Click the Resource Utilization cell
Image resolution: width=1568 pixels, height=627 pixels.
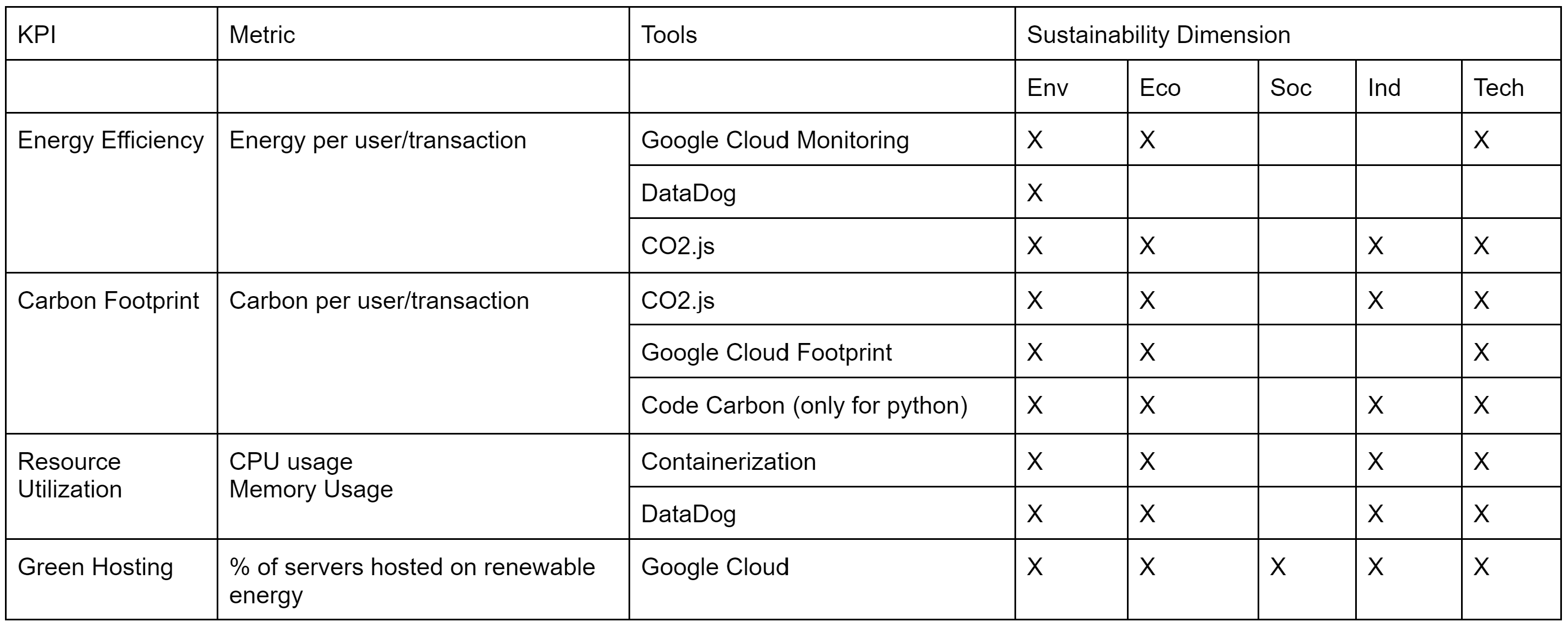(x=111, y=486)
